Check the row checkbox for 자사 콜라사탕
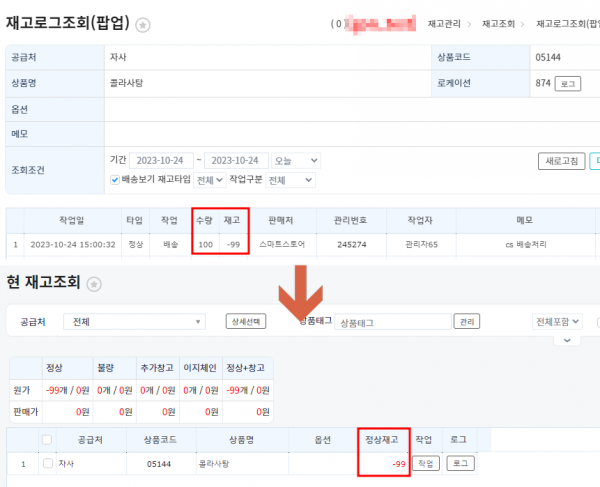The height and width of the screenshot is (487, 600). (x=46, y=464)
